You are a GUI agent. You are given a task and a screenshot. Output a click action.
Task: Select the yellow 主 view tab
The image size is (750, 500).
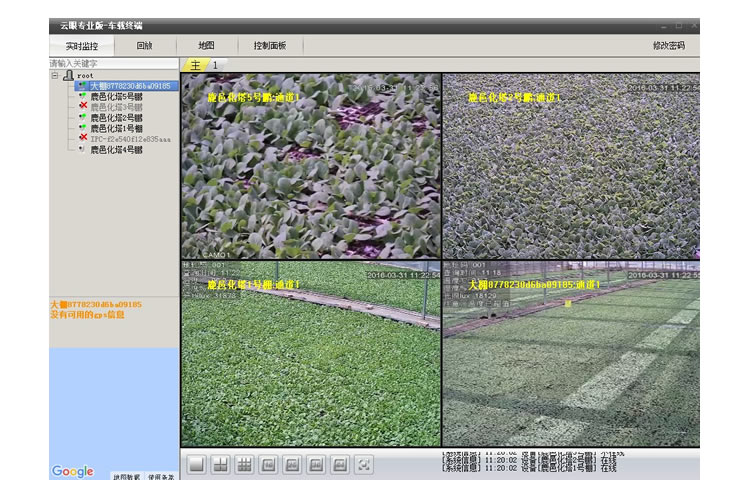pyautogui.click(x=195, y=65)
